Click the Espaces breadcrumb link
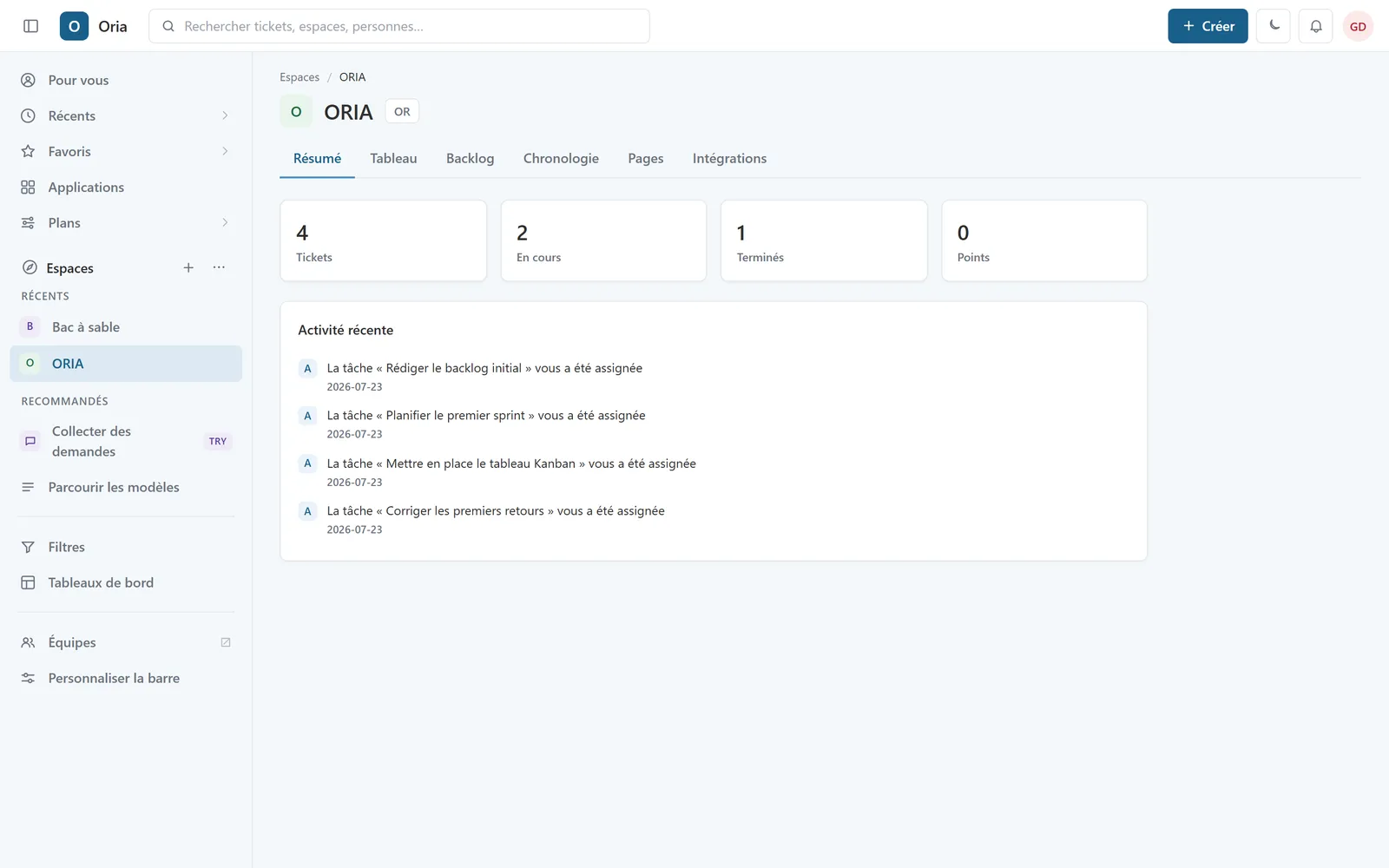 tap(300, 77)
